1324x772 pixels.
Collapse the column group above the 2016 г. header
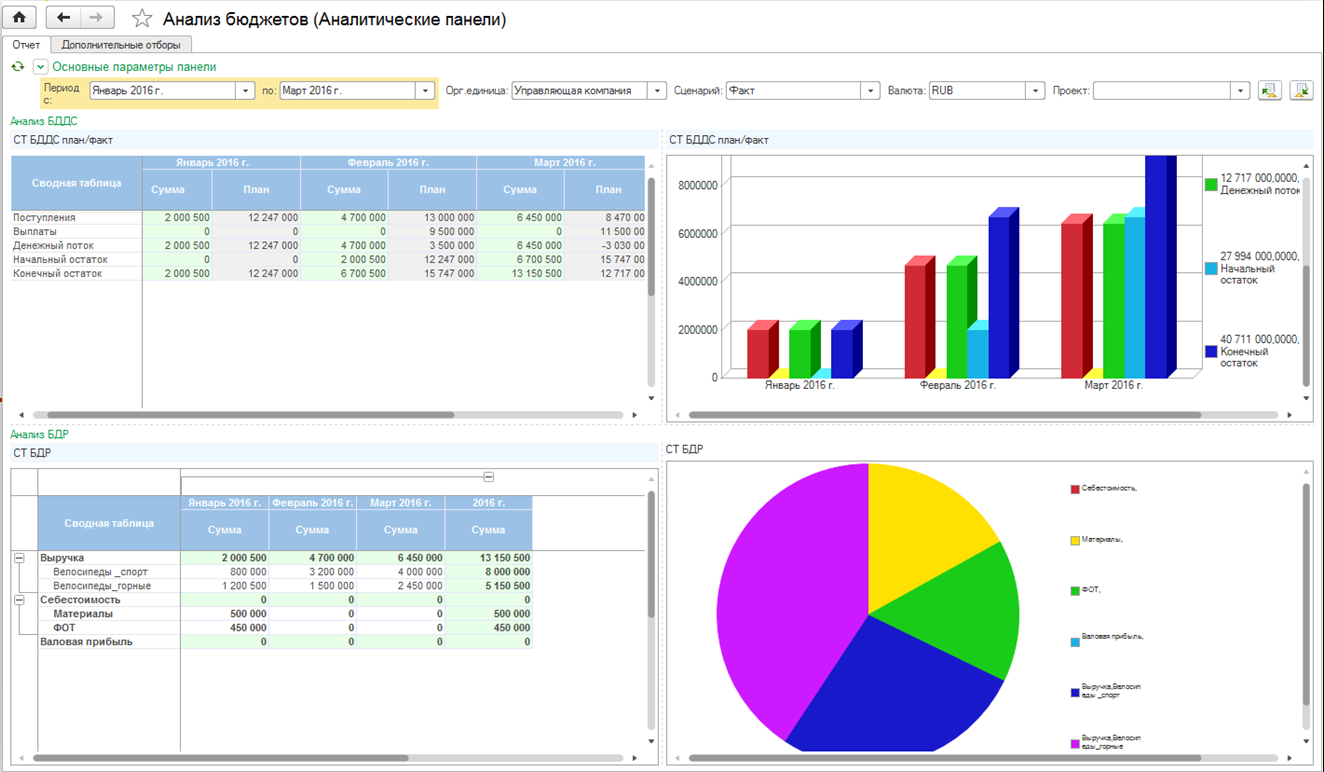[488, 477]
